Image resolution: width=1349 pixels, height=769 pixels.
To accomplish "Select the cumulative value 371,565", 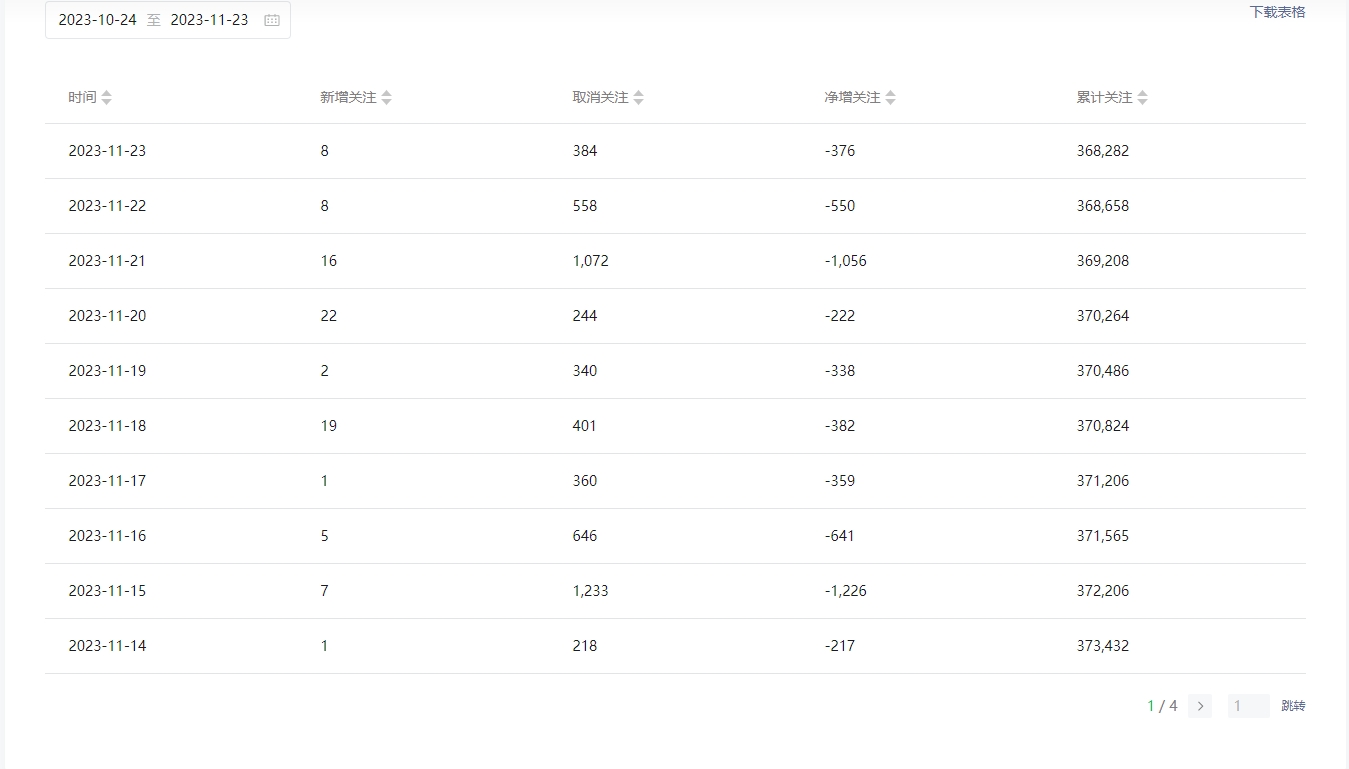I will click(x=1103, y=536).
